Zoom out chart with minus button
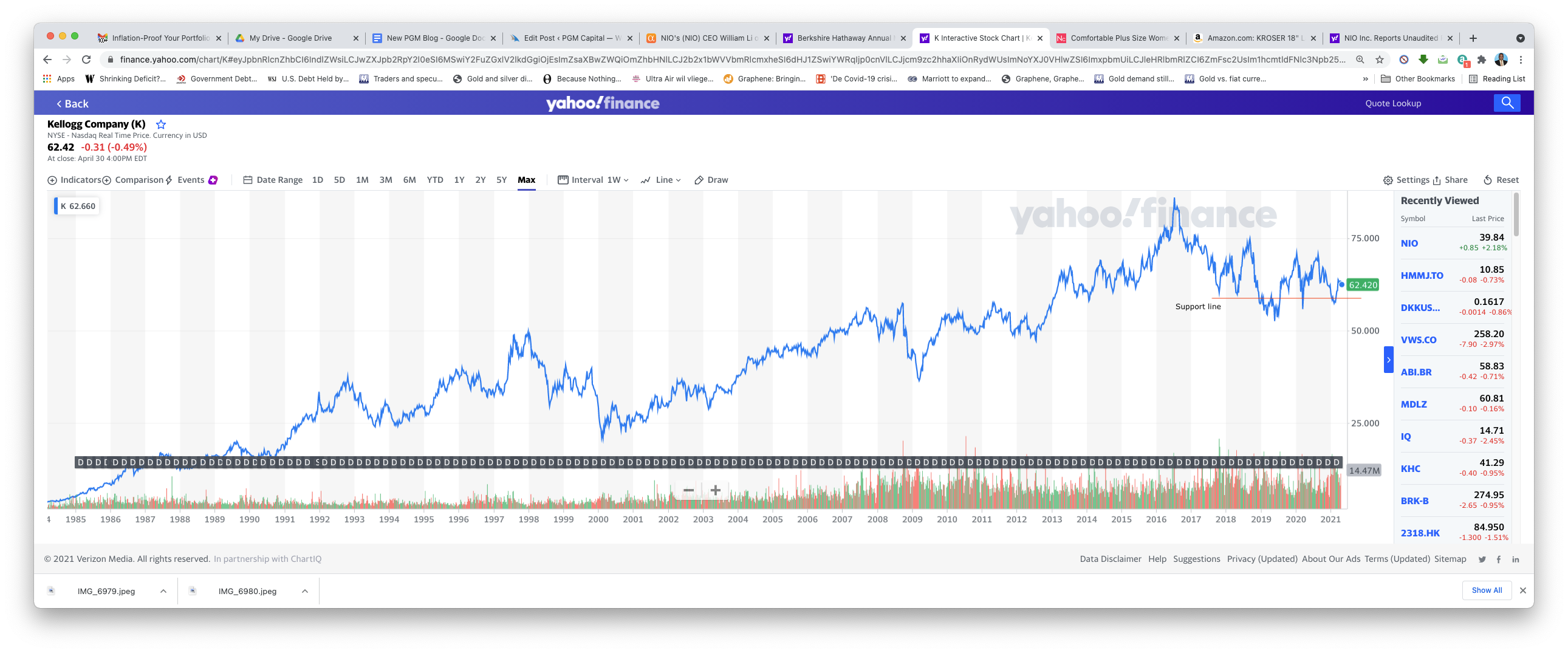 pos(688,491)
